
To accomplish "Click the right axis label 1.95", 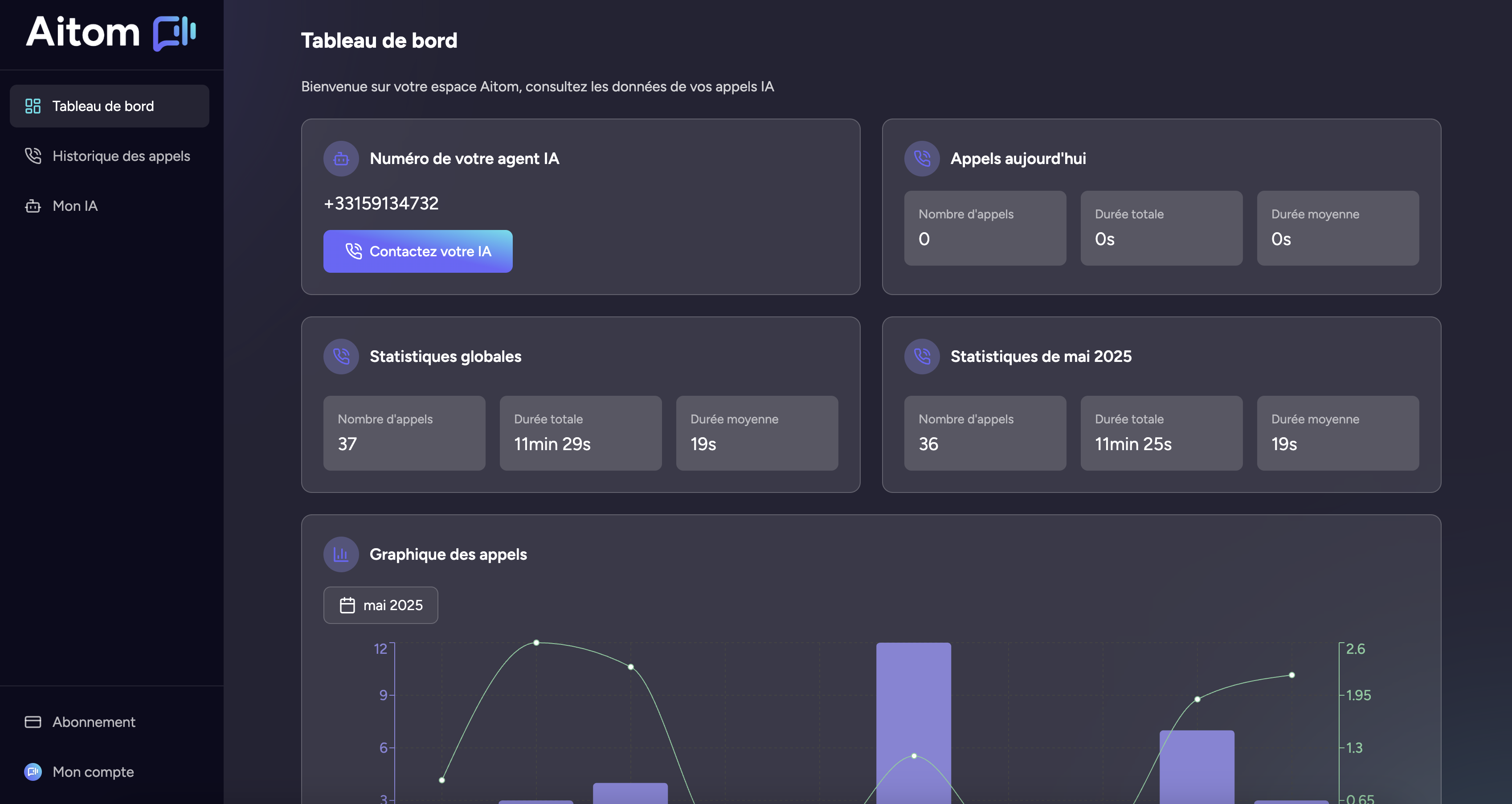I will [1358, 695].
